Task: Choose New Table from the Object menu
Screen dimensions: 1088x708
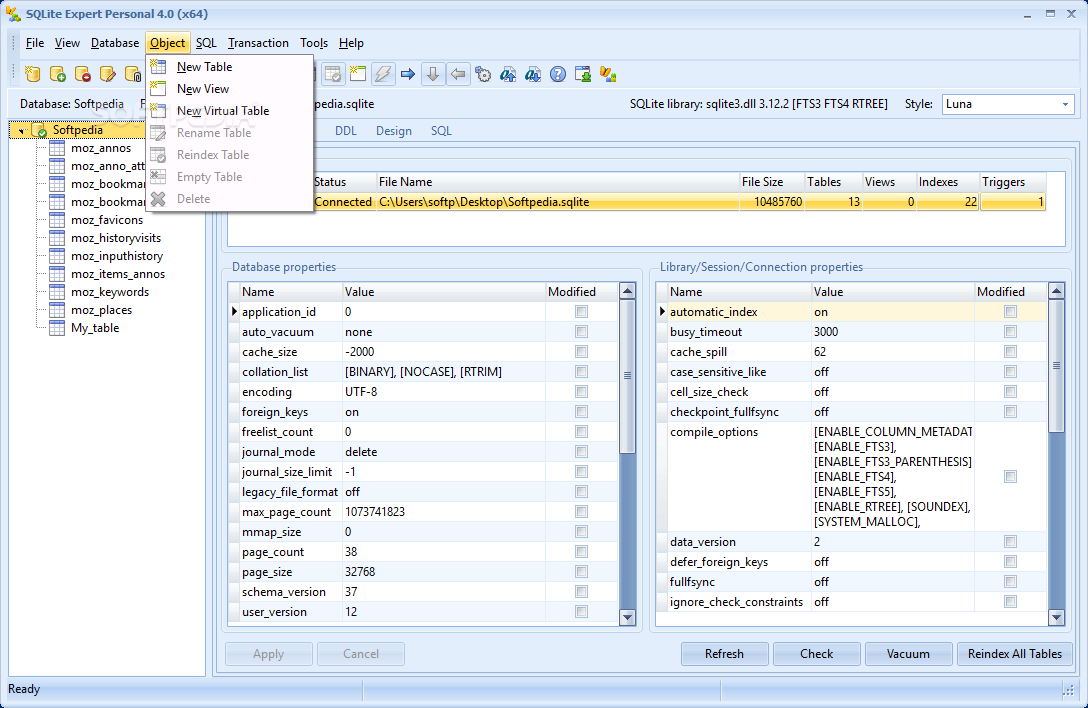Action: point(230,67)
